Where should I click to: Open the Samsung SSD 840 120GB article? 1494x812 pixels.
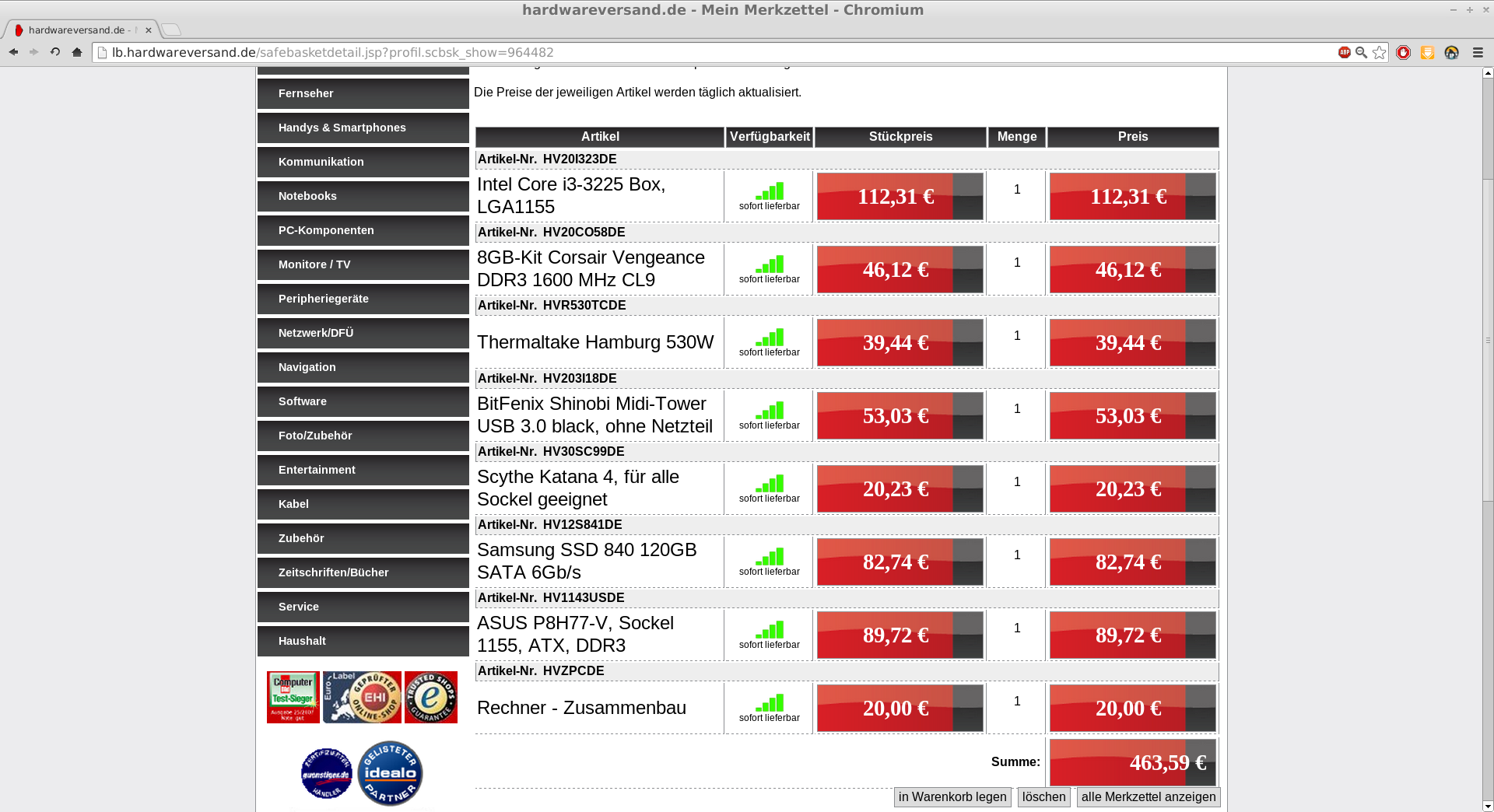[587, 561]
